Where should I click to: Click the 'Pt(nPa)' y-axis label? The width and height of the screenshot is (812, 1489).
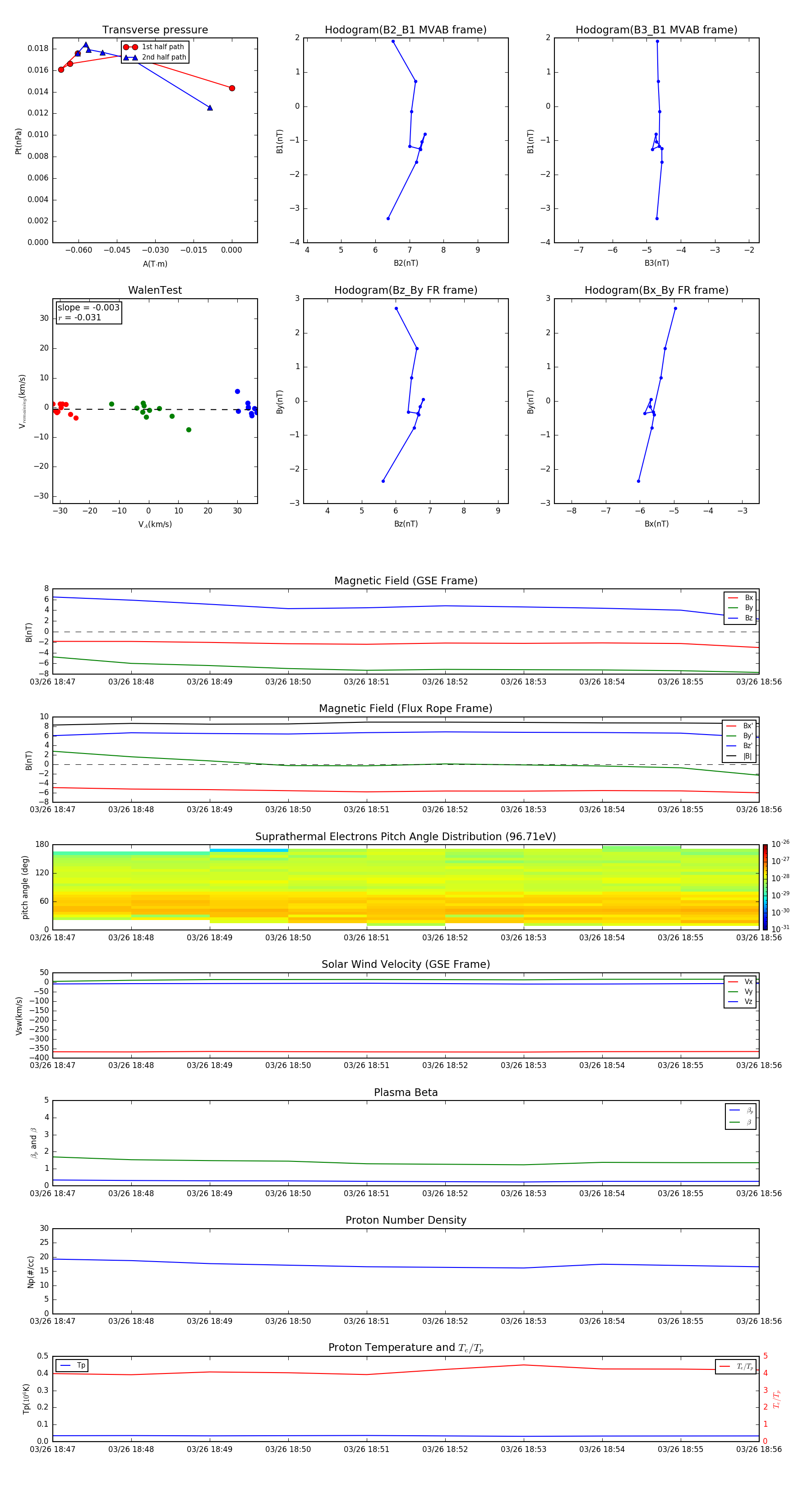tap(18, 141)
